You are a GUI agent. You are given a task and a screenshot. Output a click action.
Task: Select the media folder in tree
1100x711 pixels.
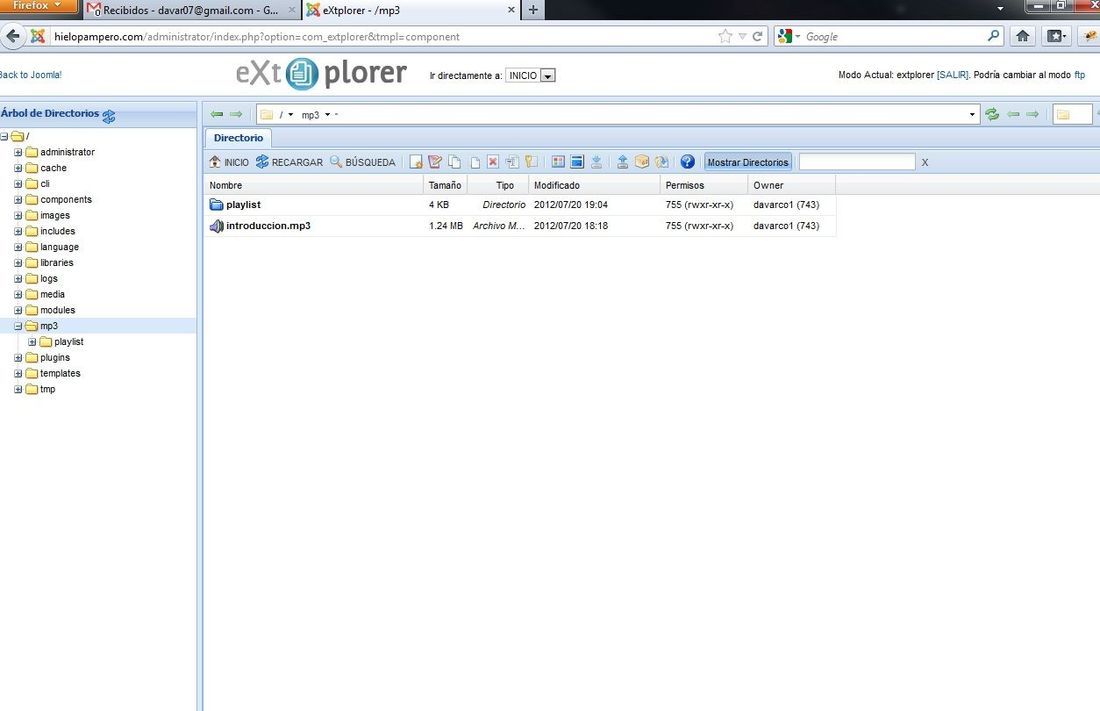[x=53, y=294]
